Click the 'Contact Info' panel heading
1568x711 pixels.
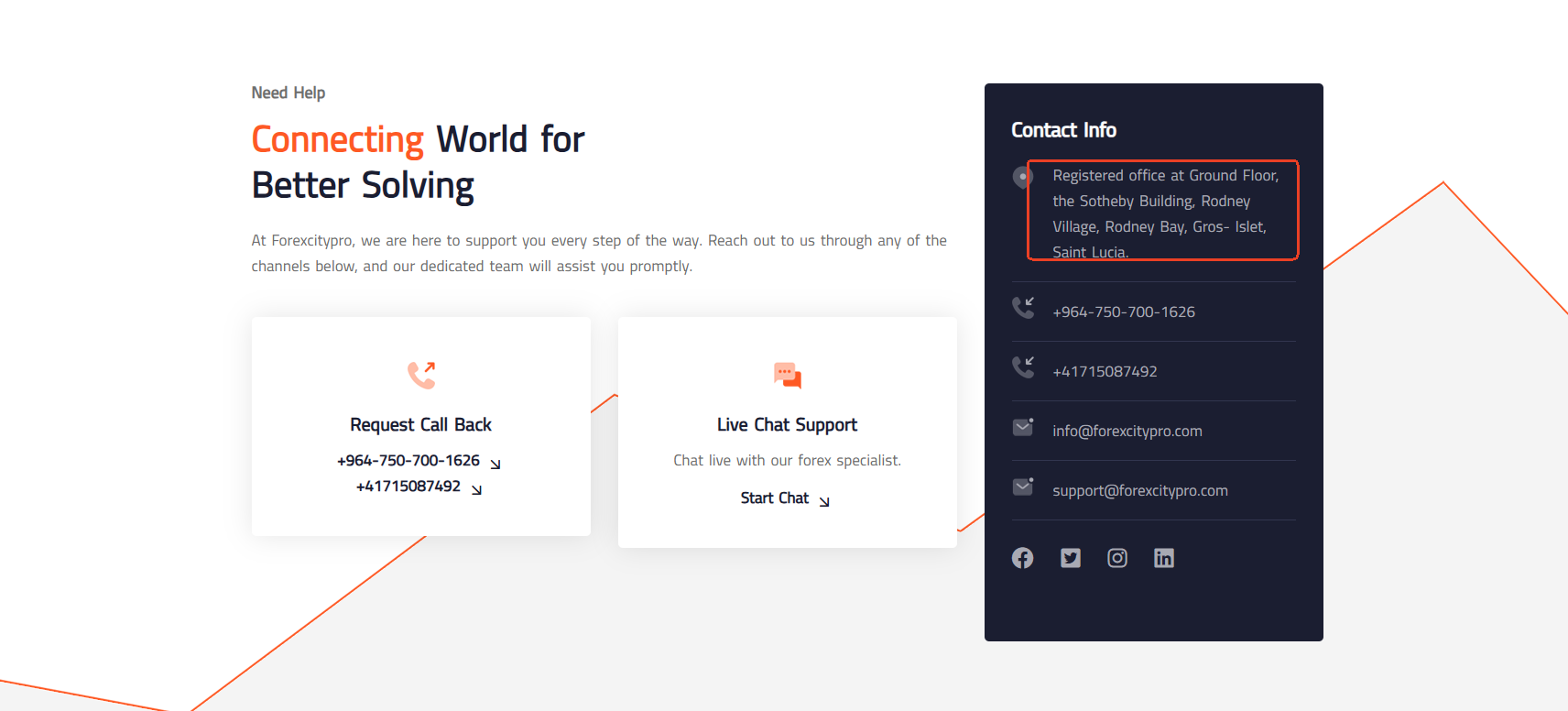1063,130
